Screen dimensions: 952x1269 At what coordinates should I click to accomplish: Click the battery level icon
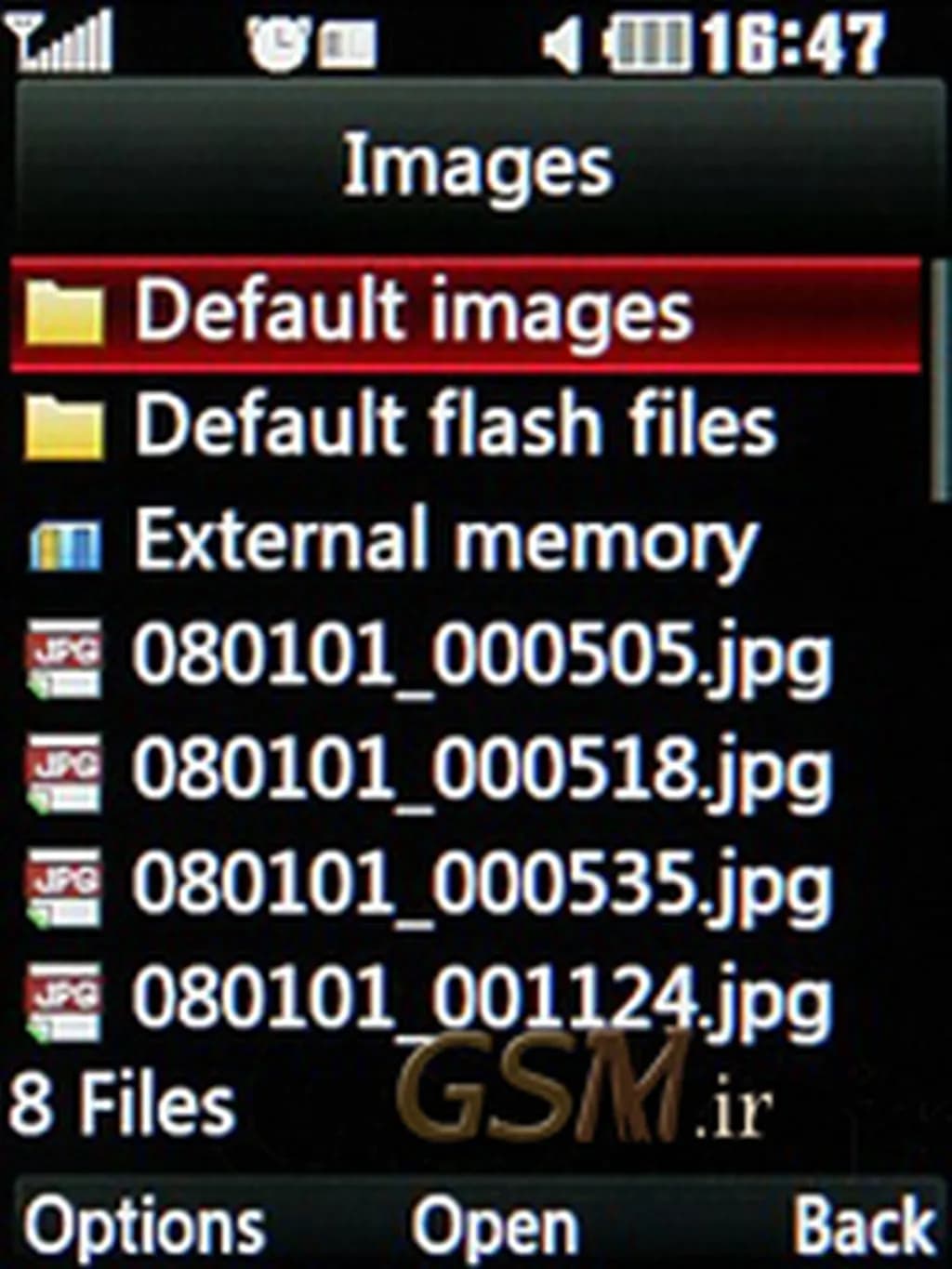647,44
